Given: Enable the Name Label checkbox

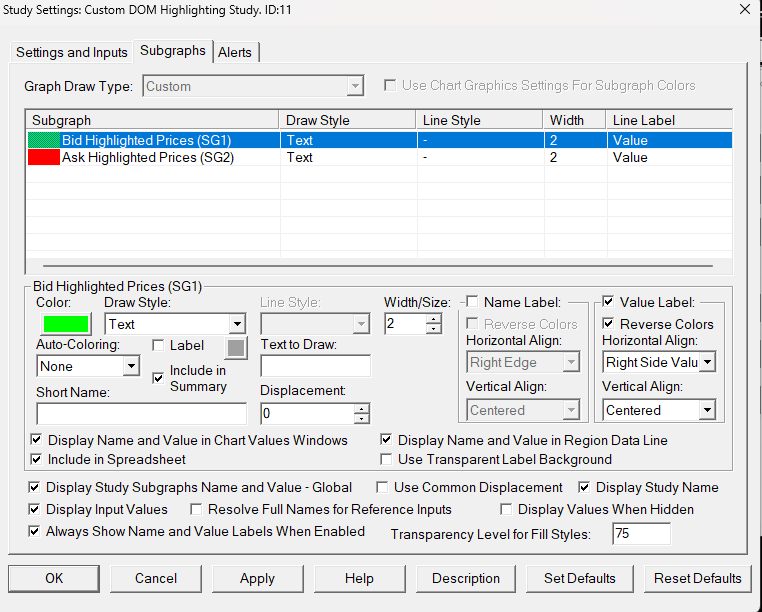Looking at the screenshot, I should point(472,302).
